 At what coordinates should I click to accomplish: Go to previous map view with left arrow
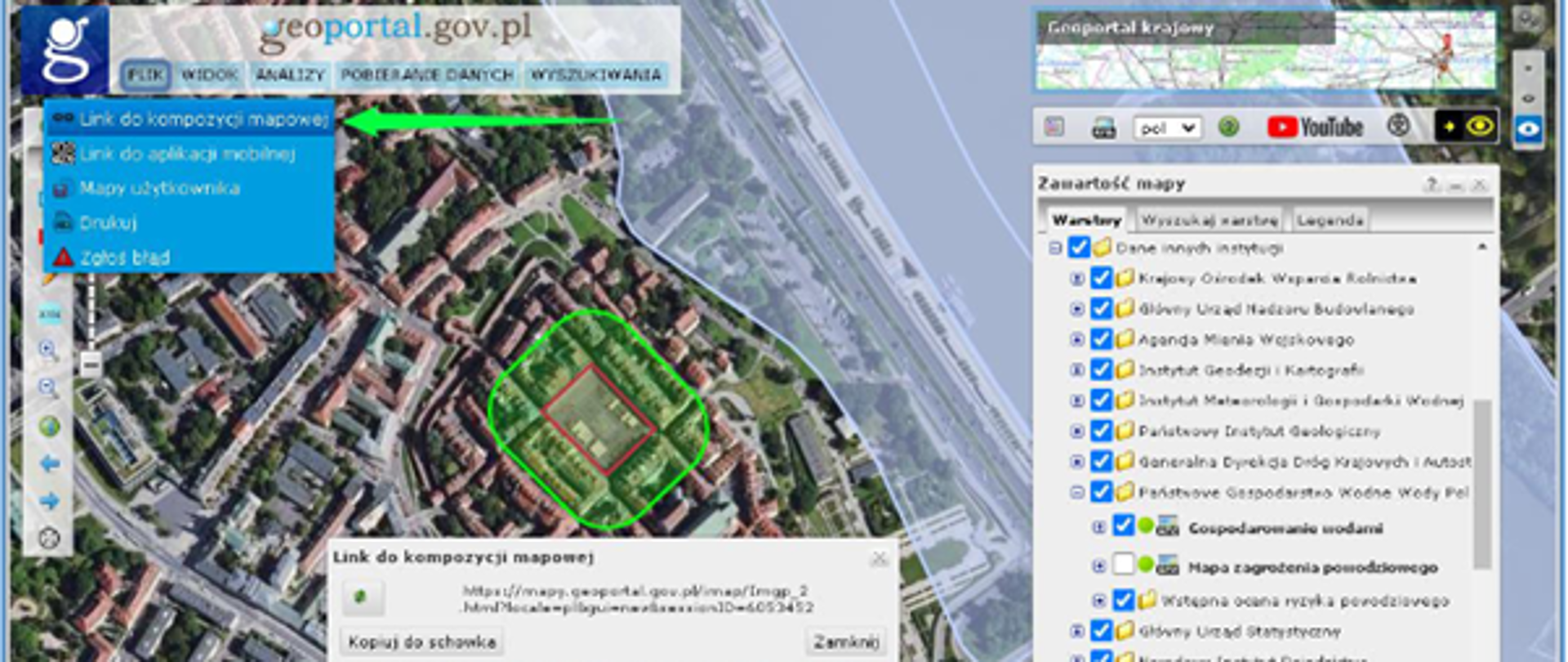(49, 463)
